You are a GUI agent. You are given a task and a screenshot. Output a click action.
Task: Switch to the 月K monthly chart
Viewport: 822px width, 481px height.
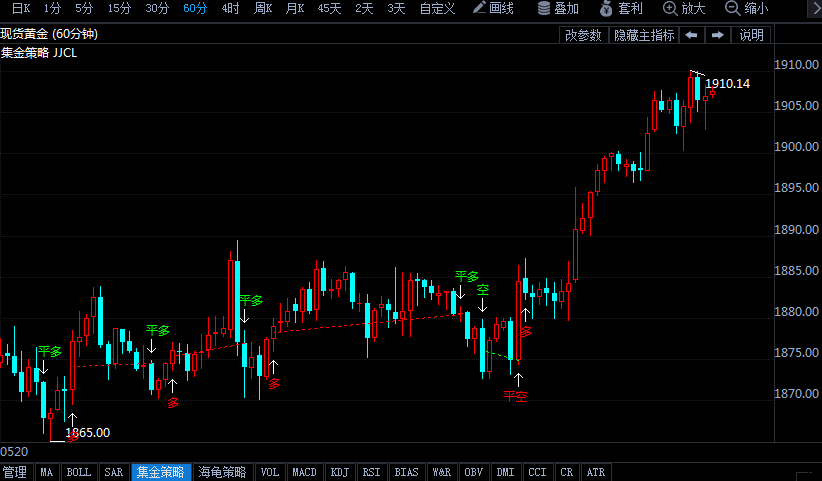(x=295, y=8)
